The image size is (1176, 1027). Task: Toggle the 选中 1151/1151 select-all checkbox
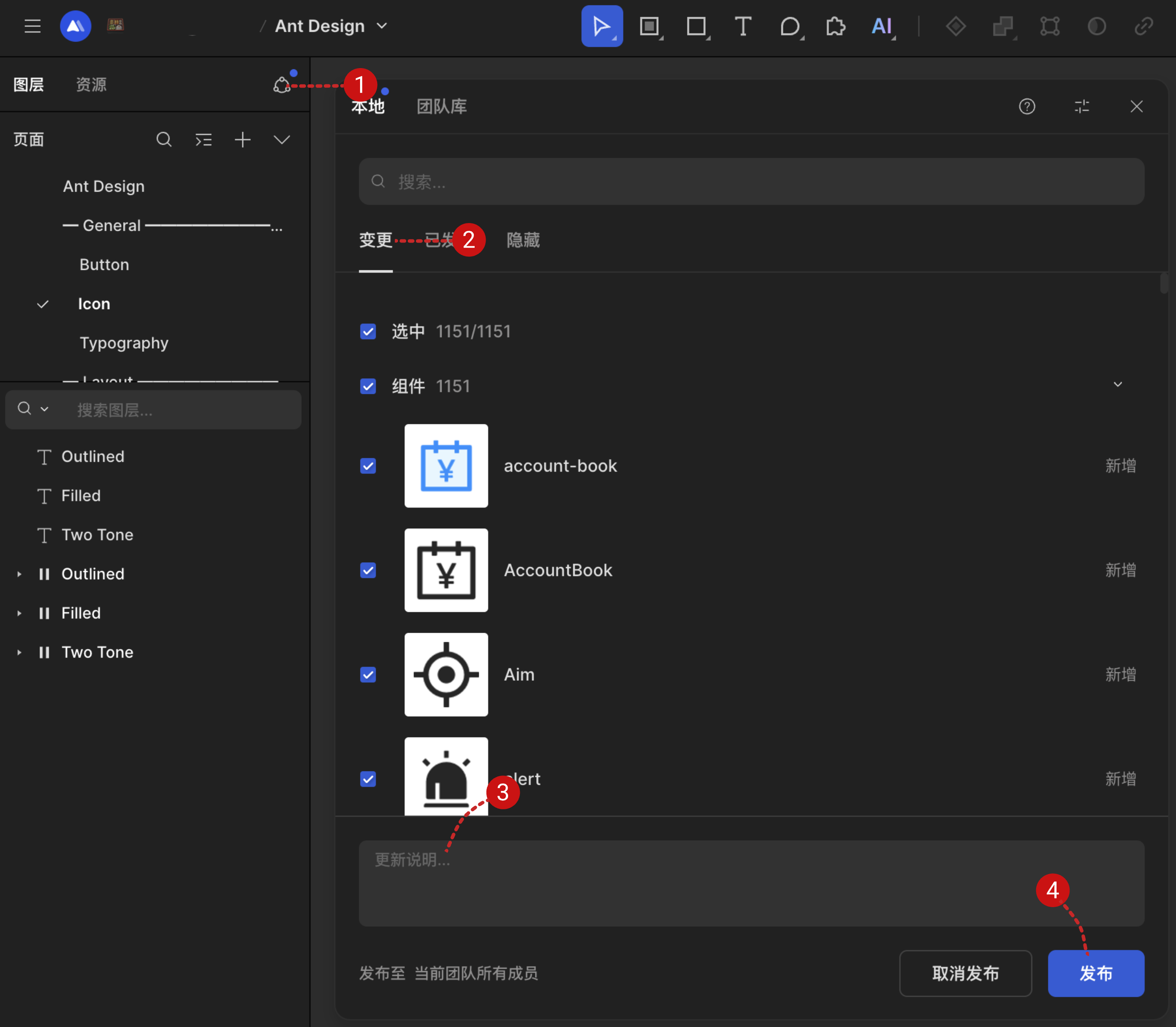click(x=368, y=332)
